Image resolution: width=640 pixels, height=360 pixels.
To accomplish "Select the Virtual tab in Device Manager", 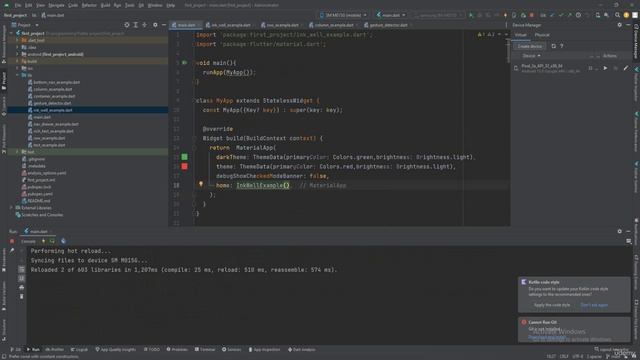I will click(x=520, y=35).
